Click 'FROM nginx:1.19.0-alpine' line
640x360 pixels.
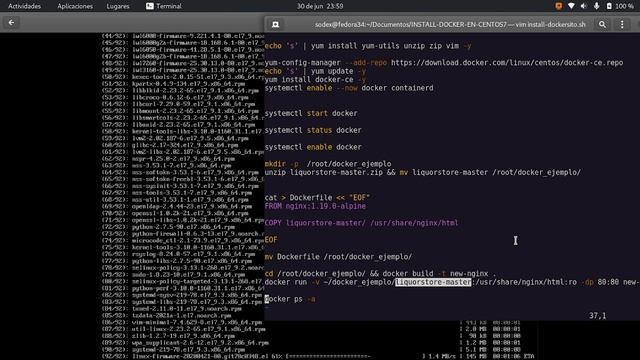click(x=315, y=206)
